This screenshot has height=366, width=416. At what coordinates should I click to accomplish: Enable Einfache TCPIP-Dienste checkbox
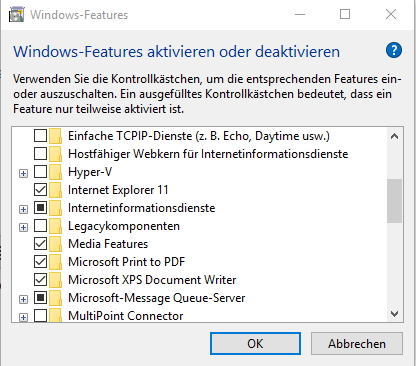pos(40,136)
